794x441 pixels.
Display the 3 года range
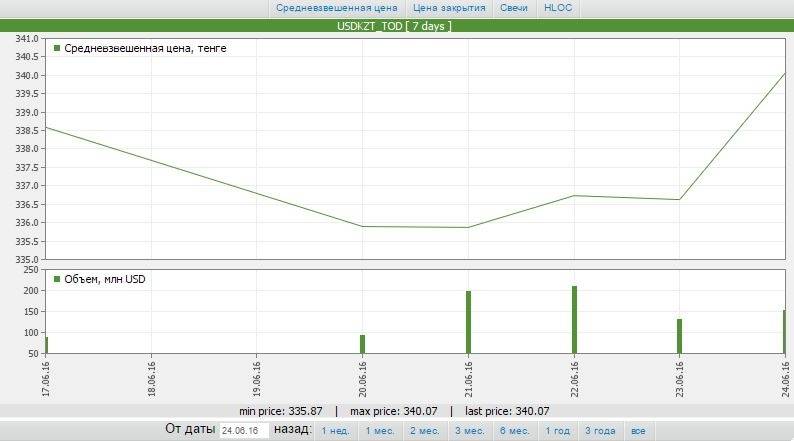click(600, 430)
